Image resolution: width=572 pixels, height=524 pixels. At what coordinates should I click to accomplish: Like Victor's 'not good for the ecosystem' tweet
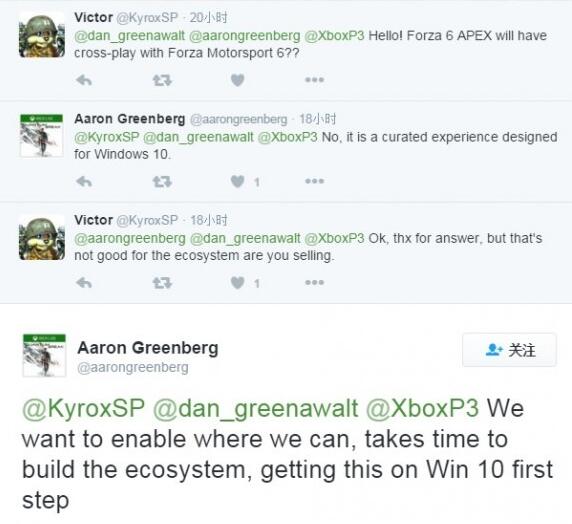tap(237, 283)
